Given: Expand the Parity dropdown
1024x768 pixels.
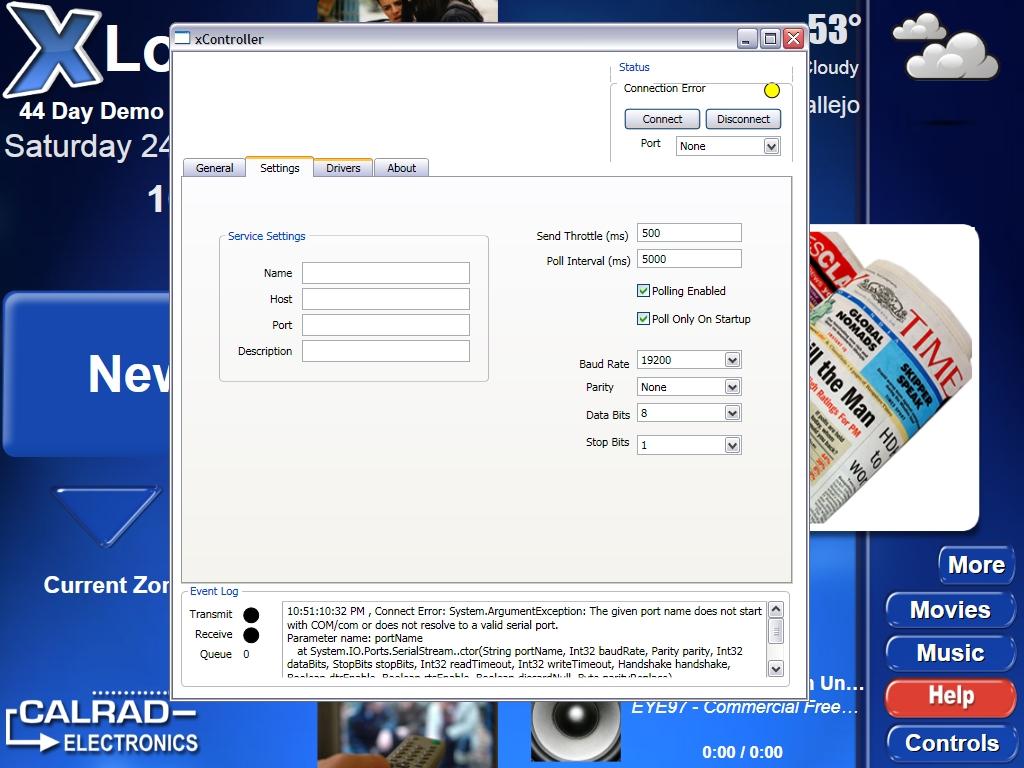Looking at the screenshot, I should (732, 387).
